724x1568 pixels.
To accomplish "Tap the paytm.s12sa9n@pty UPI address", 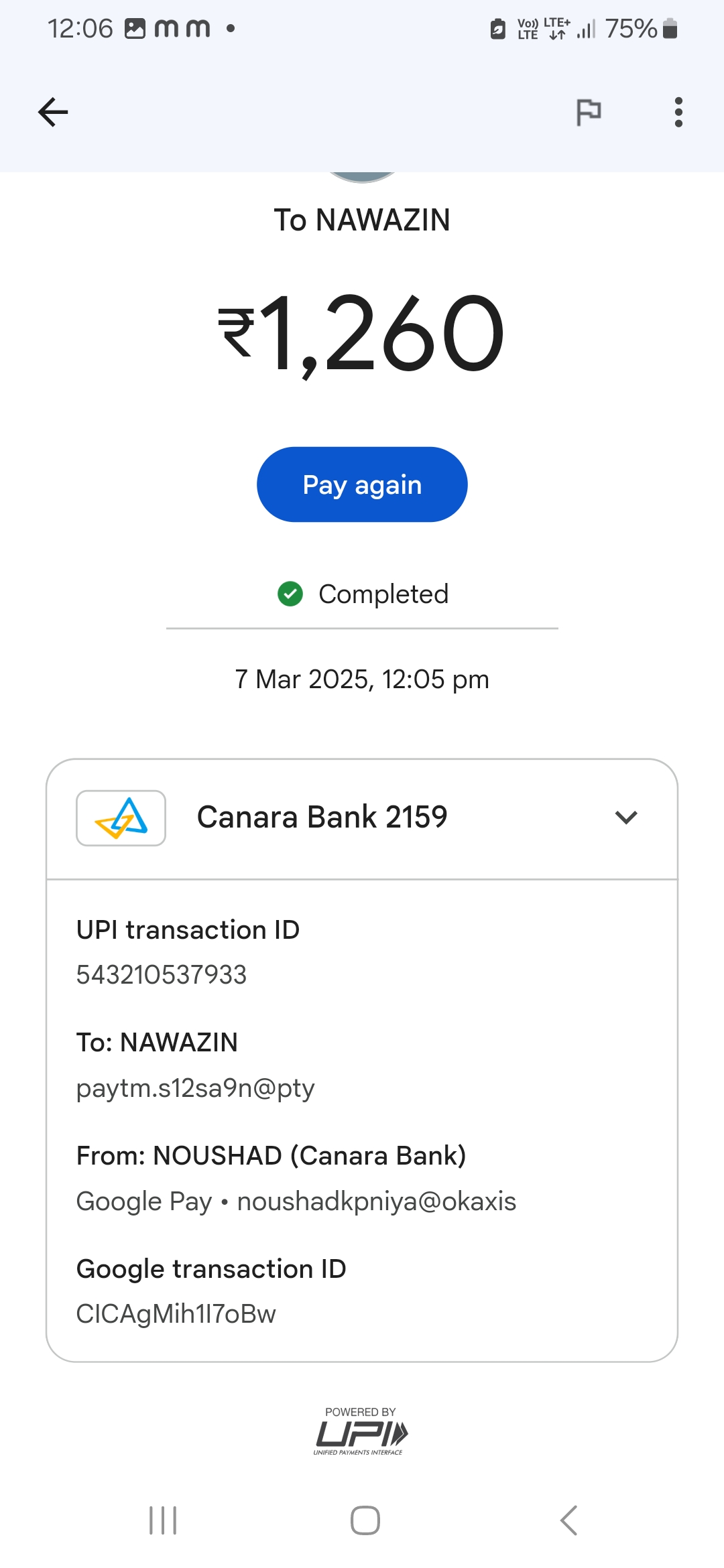I will click(195, 1088).
